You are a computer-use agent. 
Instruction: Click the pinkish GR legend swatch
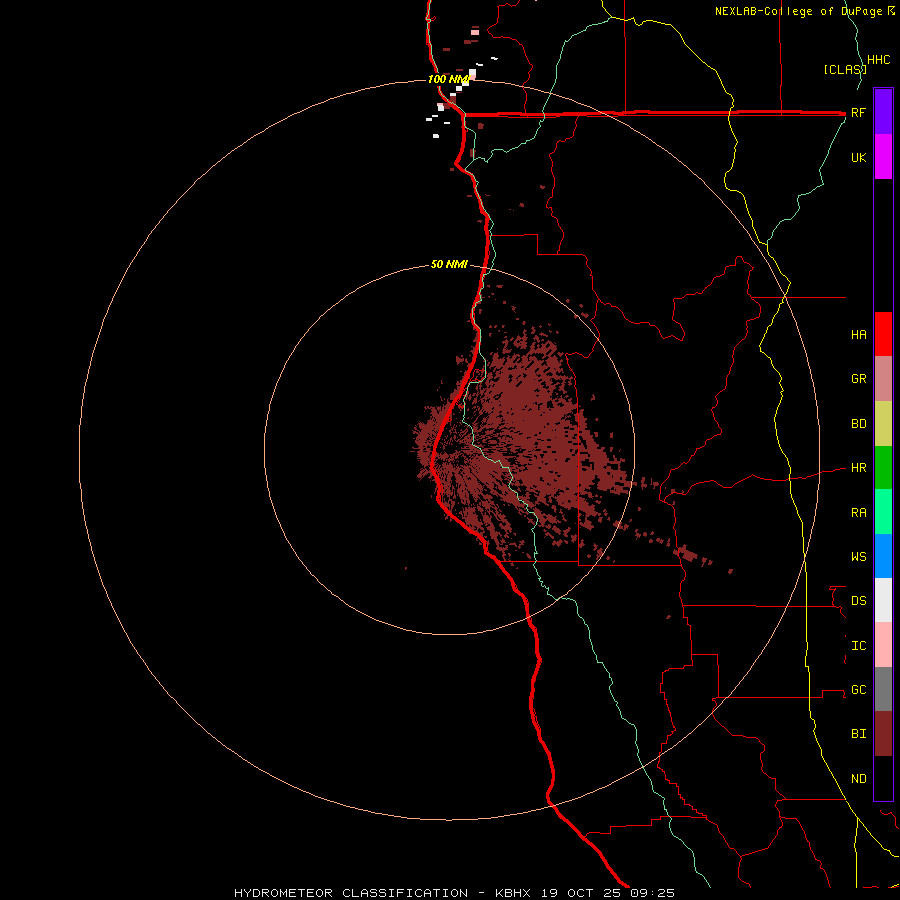click(883, 379)
